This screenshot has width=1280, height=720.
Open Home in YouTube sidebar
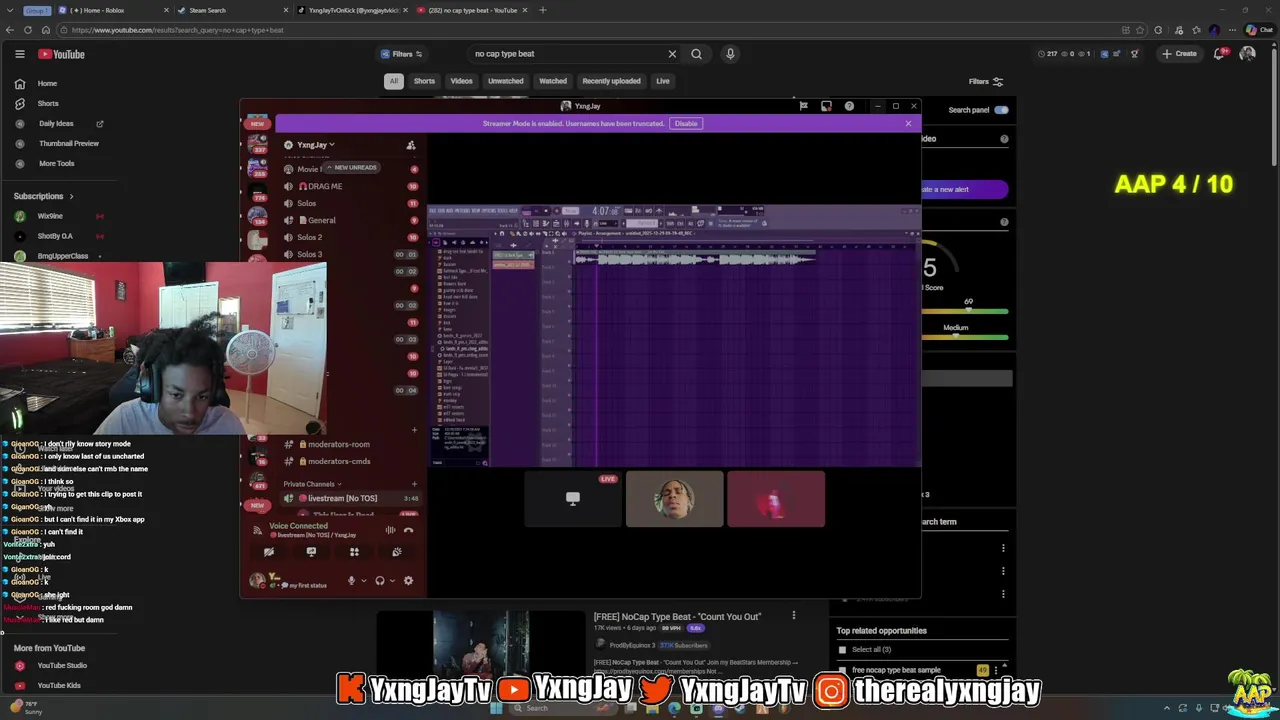[48, 84]
